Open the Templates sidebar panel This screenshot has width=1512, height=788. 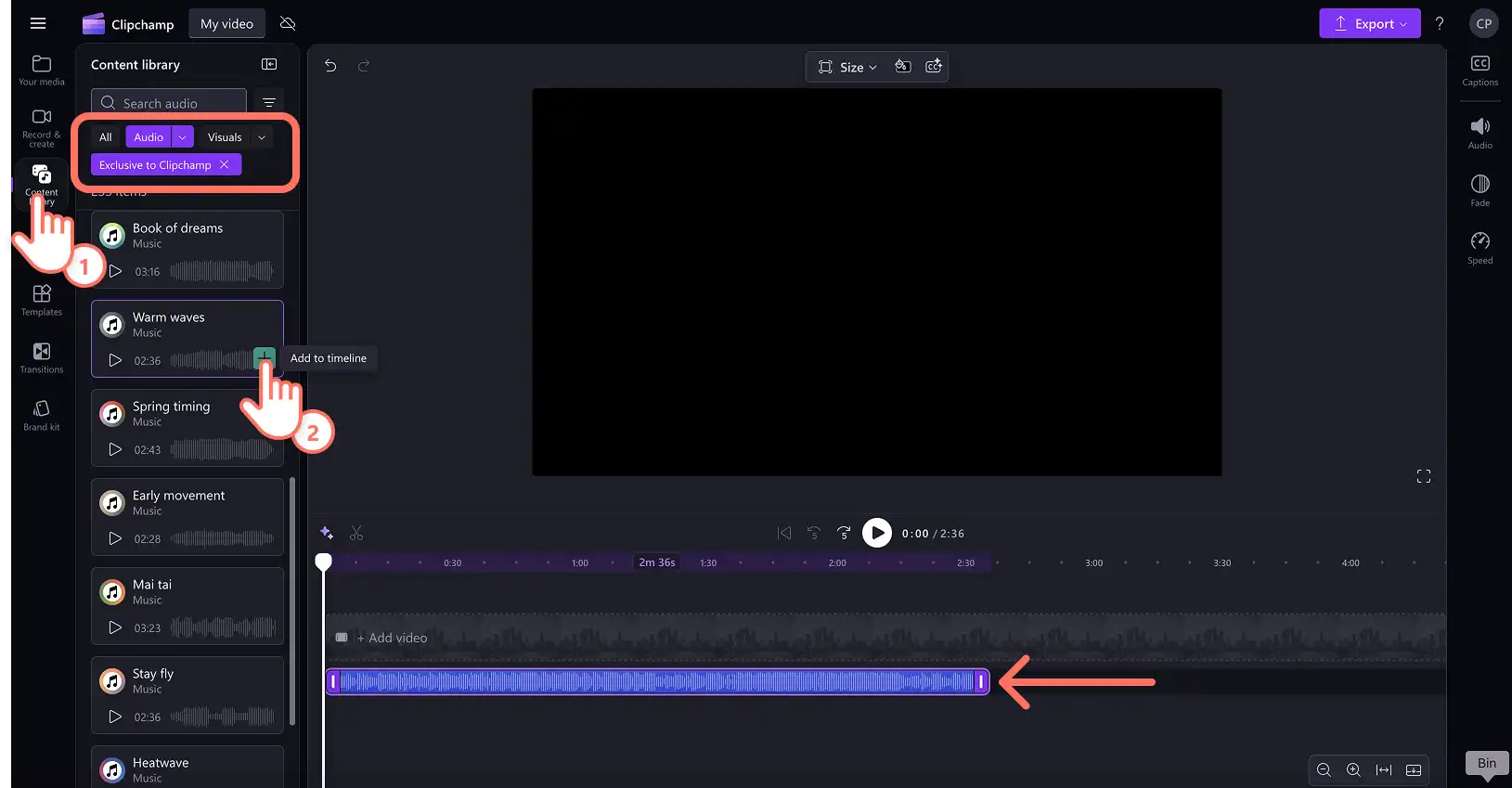coord(42,301)
